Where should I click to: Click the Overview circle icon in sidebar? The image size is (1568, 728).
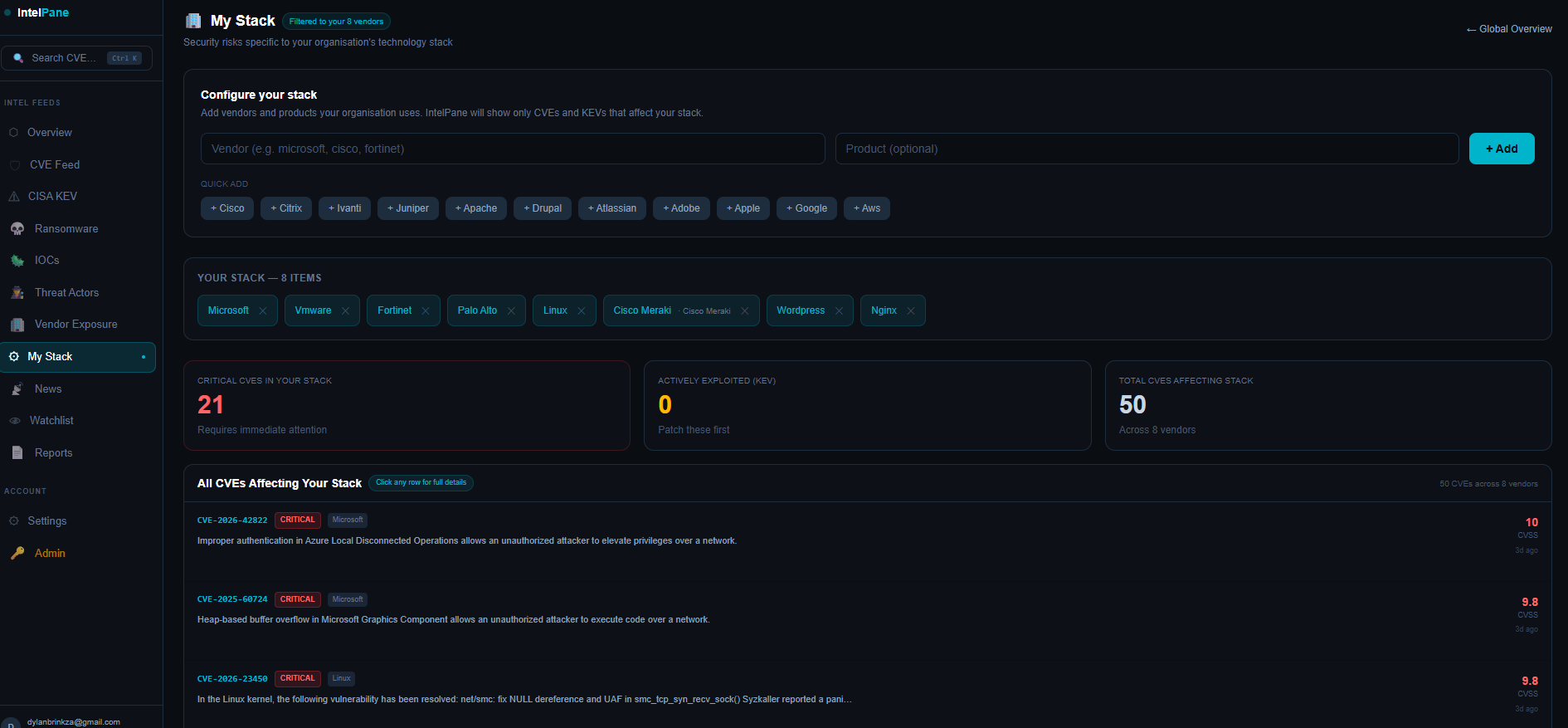click(14, 133)
